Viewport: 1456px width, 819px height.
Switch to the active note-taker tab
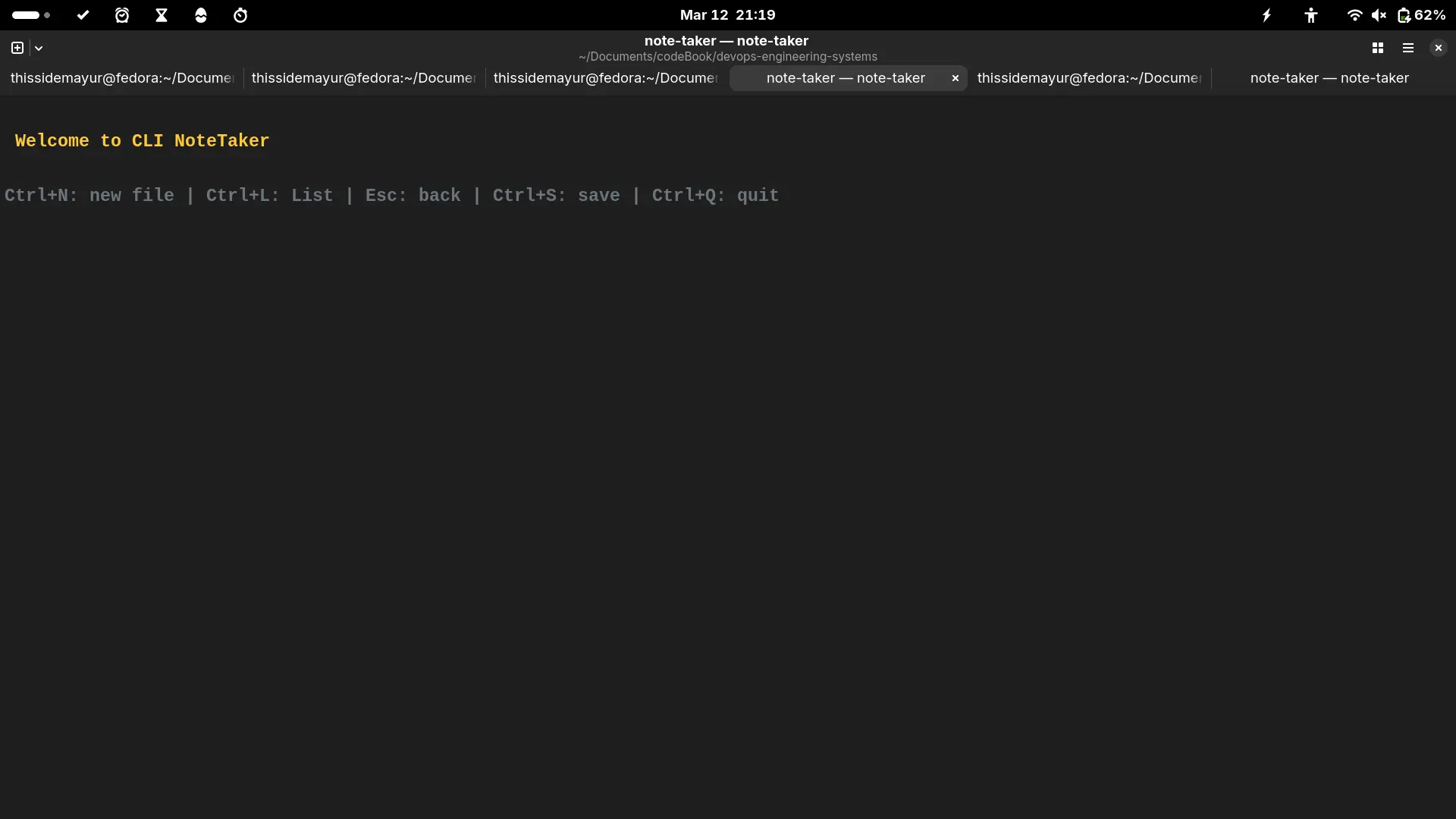(x=844, y=78)
